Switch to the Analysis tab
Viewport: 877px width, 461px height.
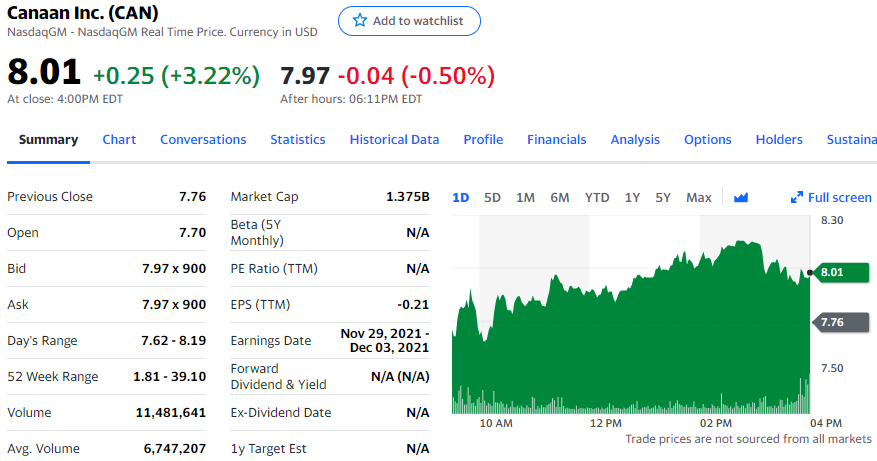click(x=635, y=140)
